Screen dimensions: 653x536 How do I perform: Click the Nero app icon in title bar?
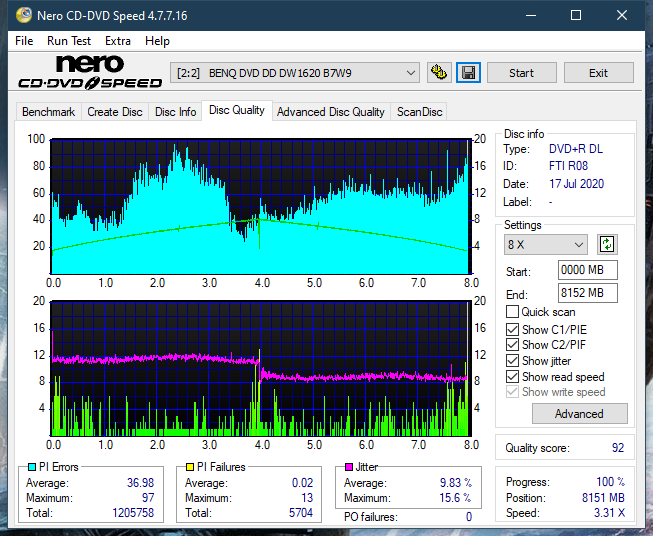(x=24, y=15)
